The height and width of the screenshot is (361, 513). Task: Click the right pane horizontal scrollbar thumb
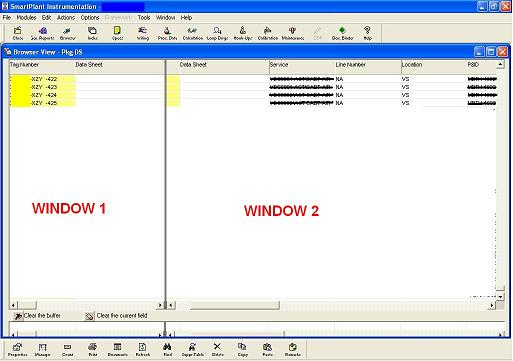click(234, 305)
